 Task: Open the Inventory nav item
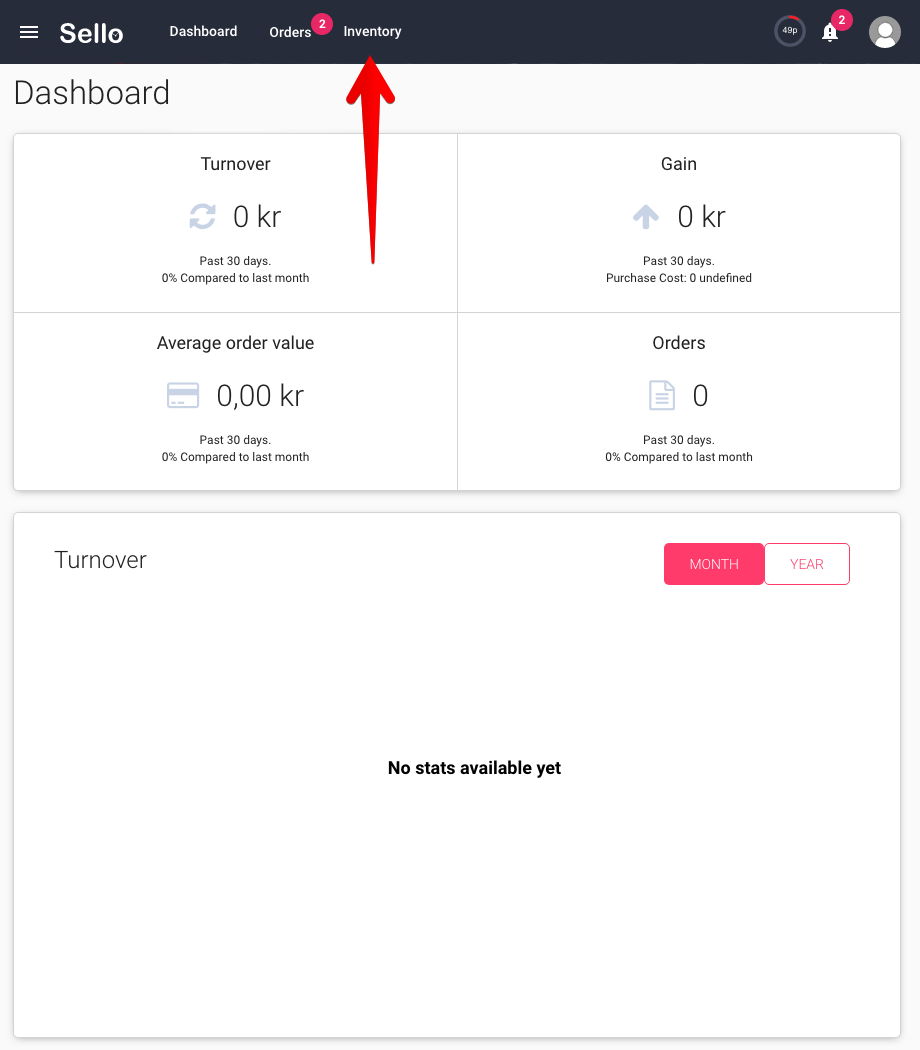(372, 31)
